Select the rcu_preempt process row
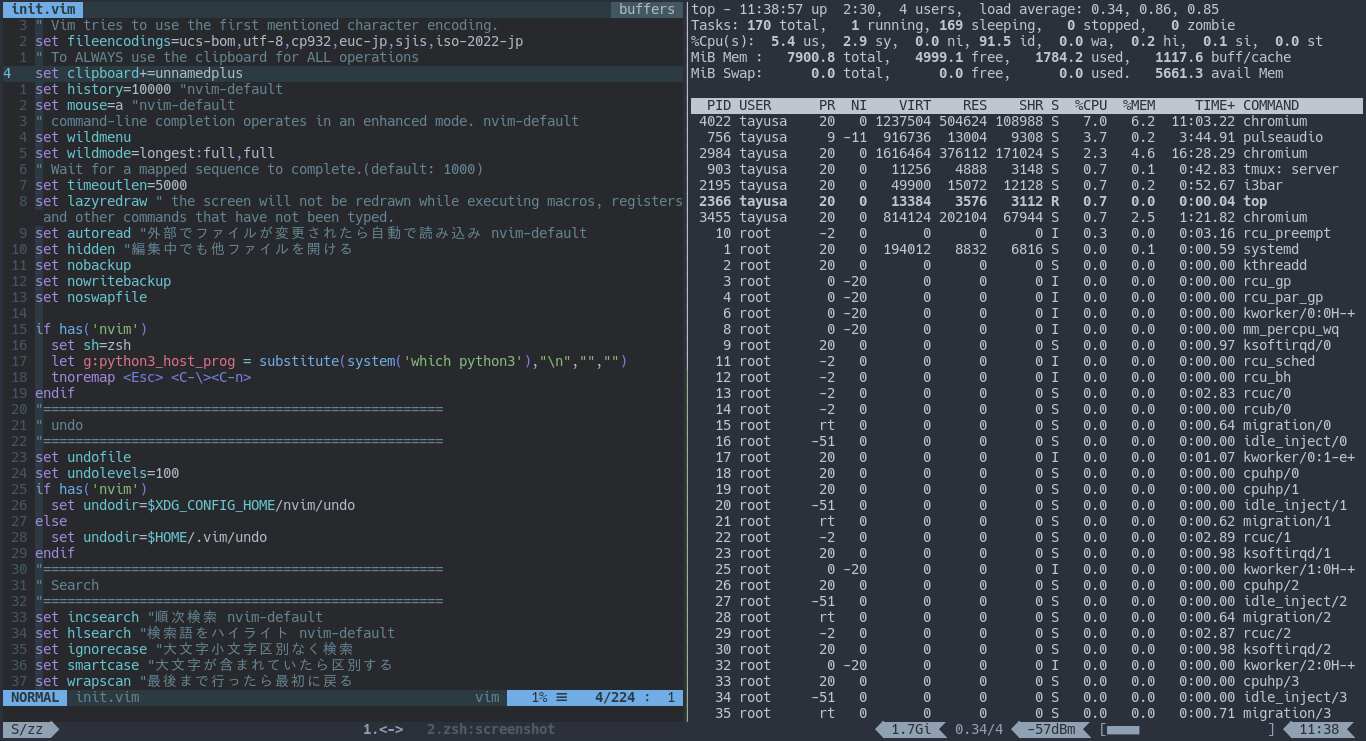Screen dimensions: 1366x741 click(x=1026, y=233)
